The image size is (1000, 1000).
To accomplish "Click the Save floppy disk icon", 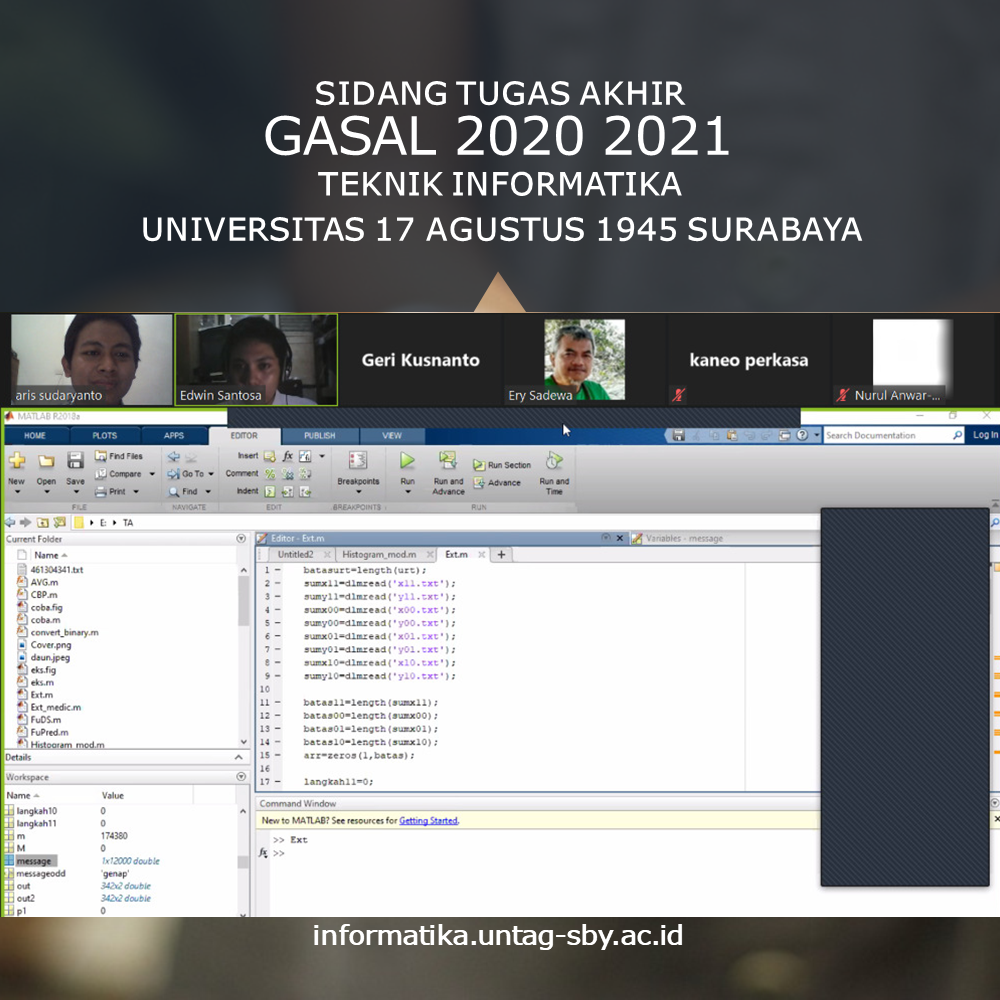I will tap(75, 461).
